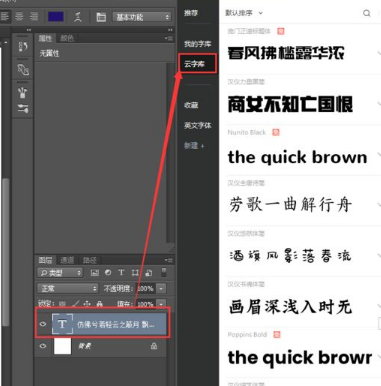The height and width of the screenshot is (386, 381).
Task: Switch to the 通道 tab
Action: pos(67,260)
